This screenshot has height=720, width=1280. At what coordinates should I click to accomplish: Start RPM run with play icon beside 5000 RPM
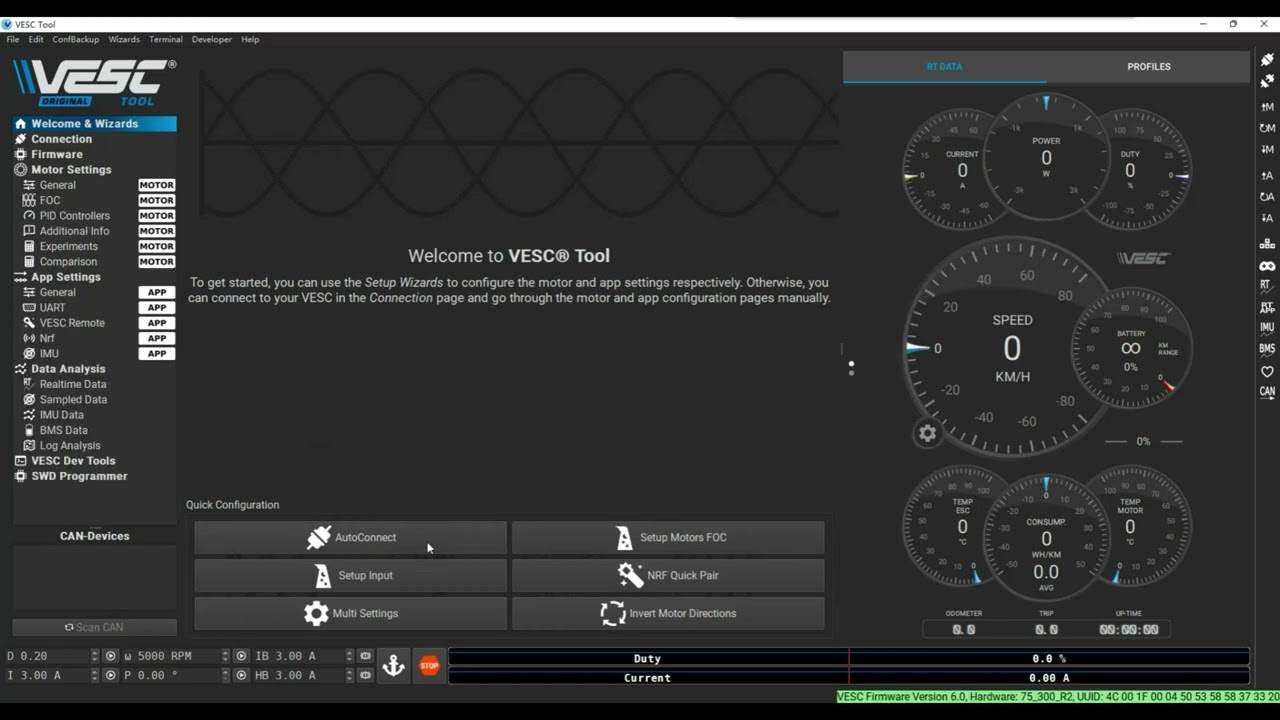[x=241, y=656]
